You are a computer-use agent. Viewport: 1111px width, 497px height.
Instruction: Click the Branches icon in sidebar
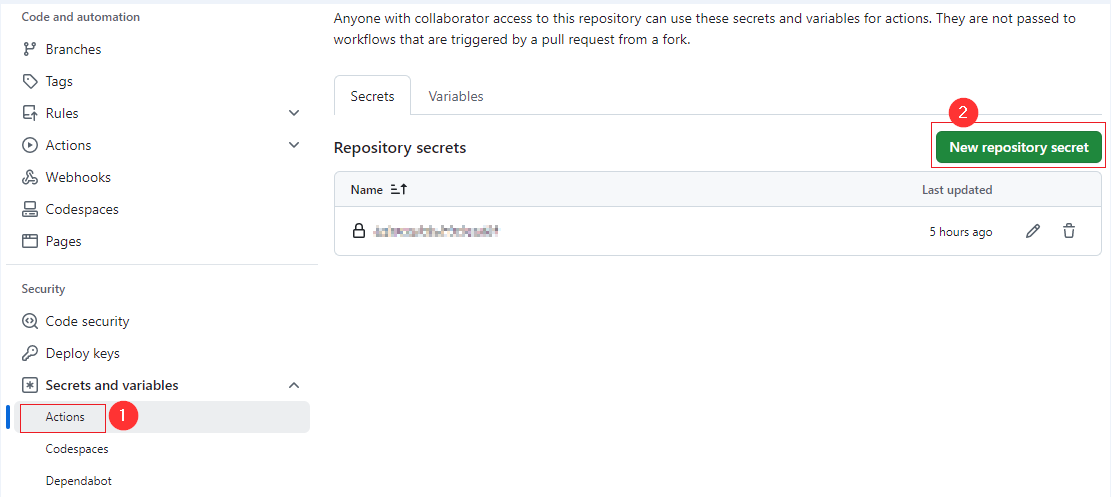point(29,49)
